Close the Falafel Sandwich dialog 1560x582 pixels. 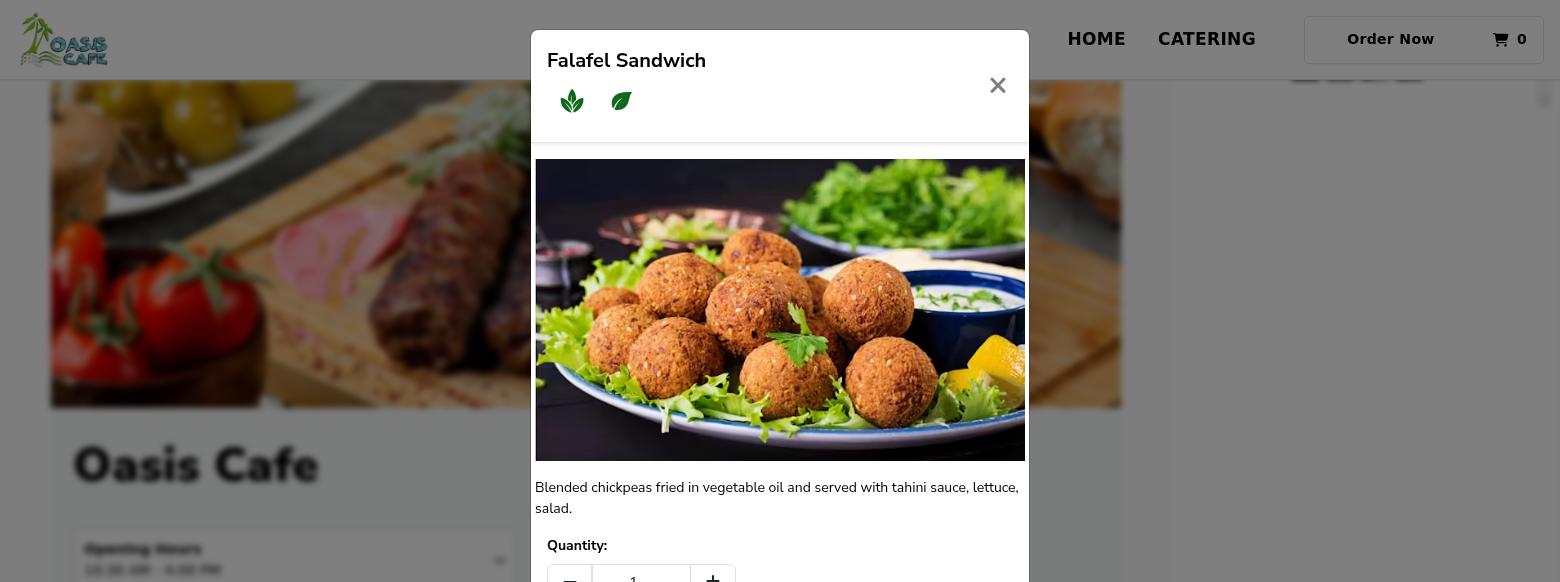[x=997, y=85]
